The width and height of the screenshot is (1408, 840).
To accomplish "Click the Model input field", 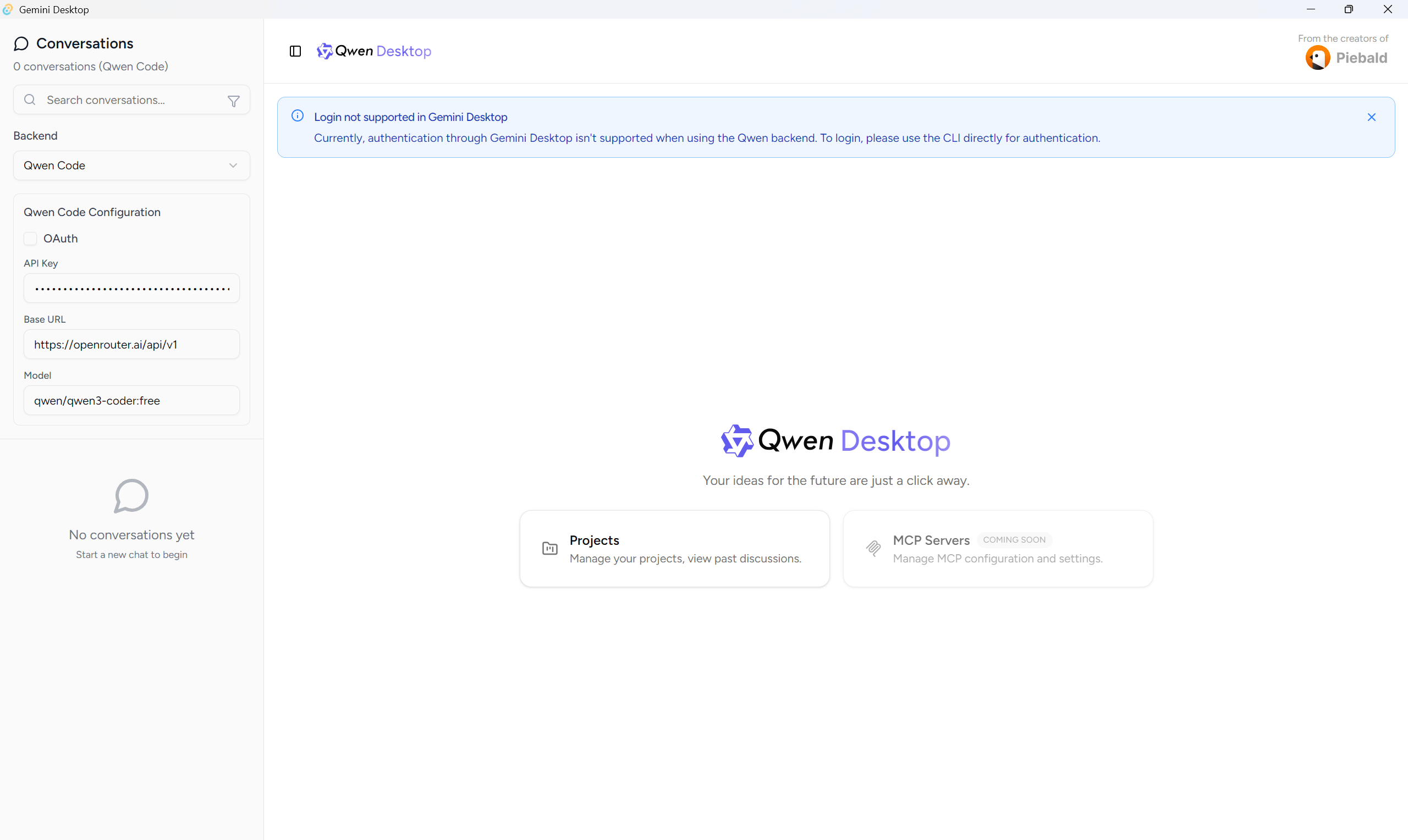I will [x=131, y=400].
